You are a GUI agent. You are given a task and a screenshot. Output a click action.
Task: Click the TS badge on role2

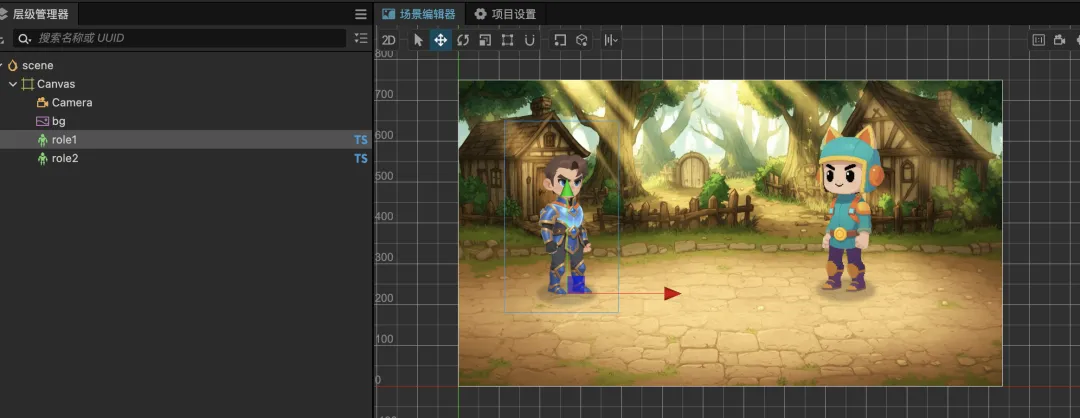tap(361, 158)
